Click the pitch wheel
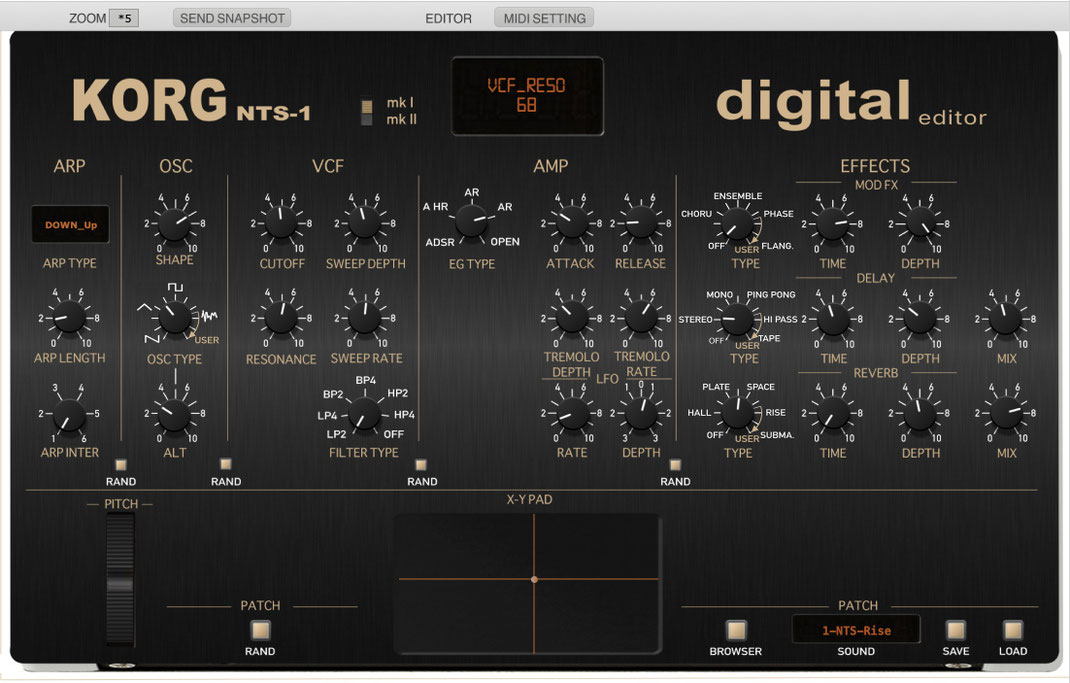1070x683 pixels. [x=121, y=580]
